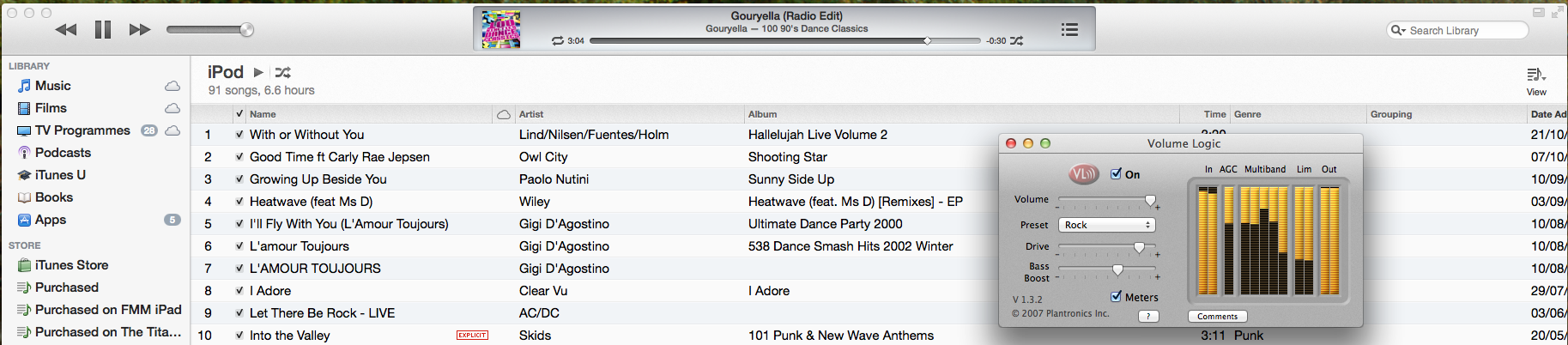Open the View options dropdown
The image size is (1568, 345).
(x=1536, y=81)
